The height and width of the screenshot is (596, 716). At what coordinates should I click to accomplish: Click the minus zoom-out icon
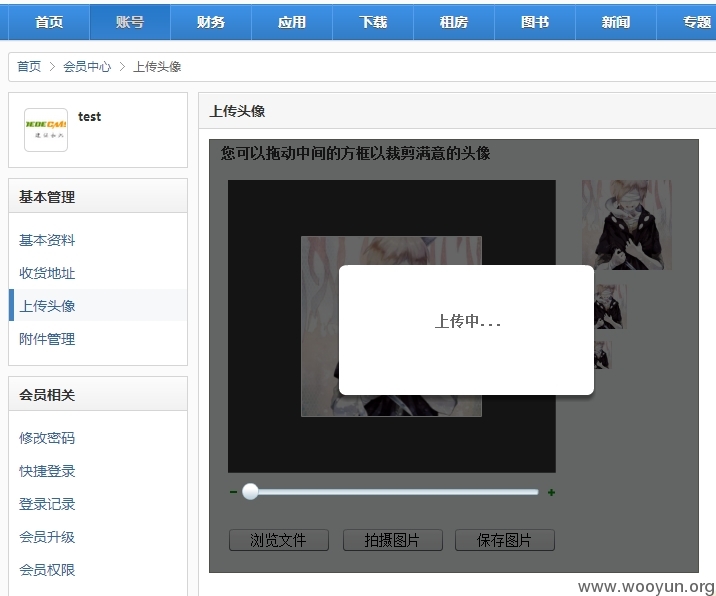tap(233, 492)
